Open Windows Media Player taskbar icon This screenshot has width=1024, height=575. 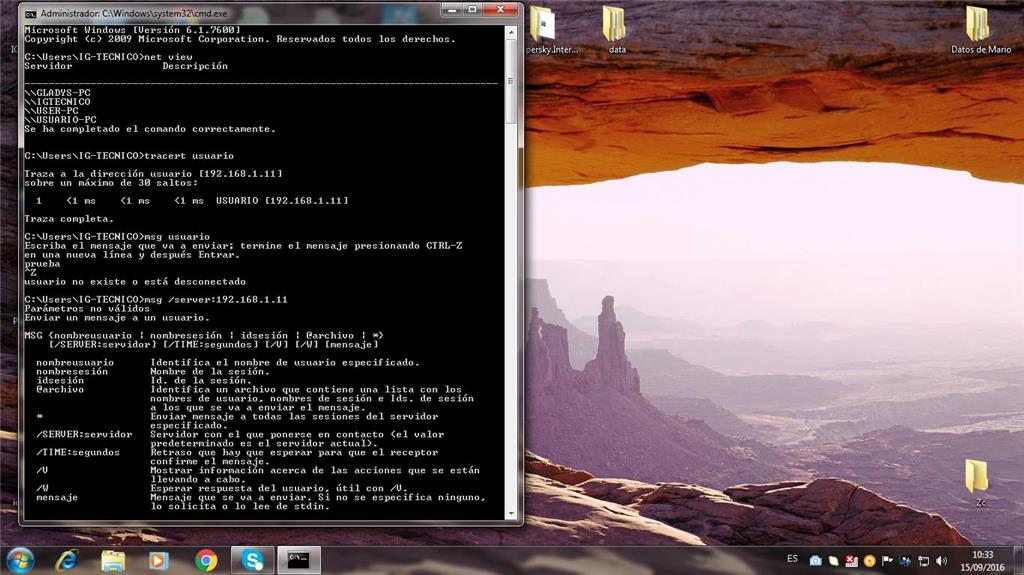click(159, 560)
